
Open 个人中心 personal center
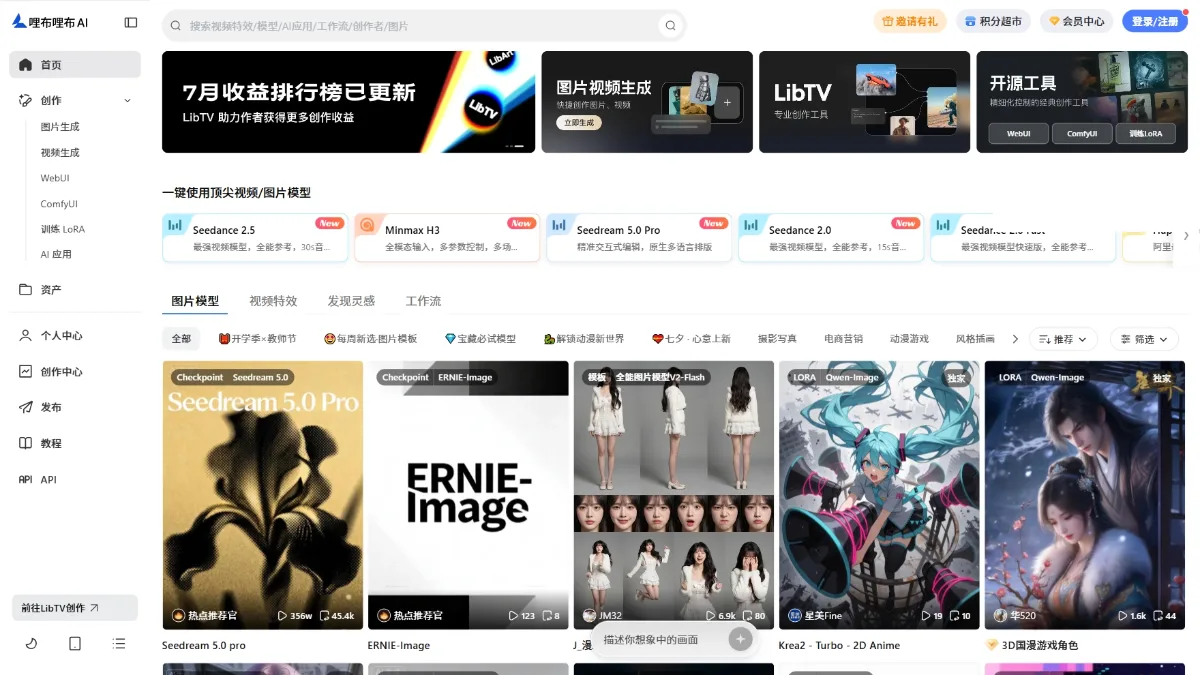pyautogui.click(x=75, y=336)
